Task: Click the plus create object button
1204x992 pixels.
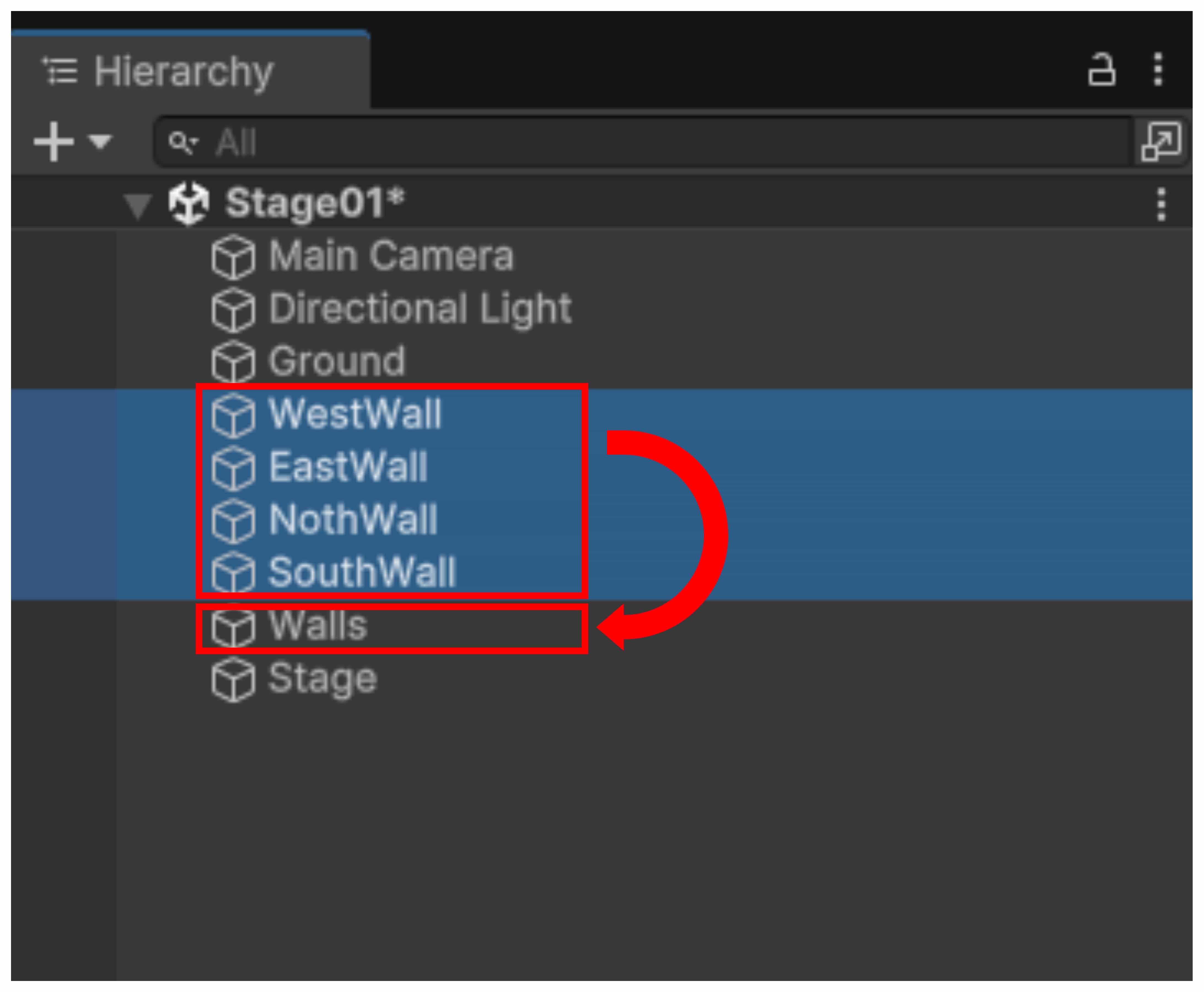Action: click(x=54, y=141)
